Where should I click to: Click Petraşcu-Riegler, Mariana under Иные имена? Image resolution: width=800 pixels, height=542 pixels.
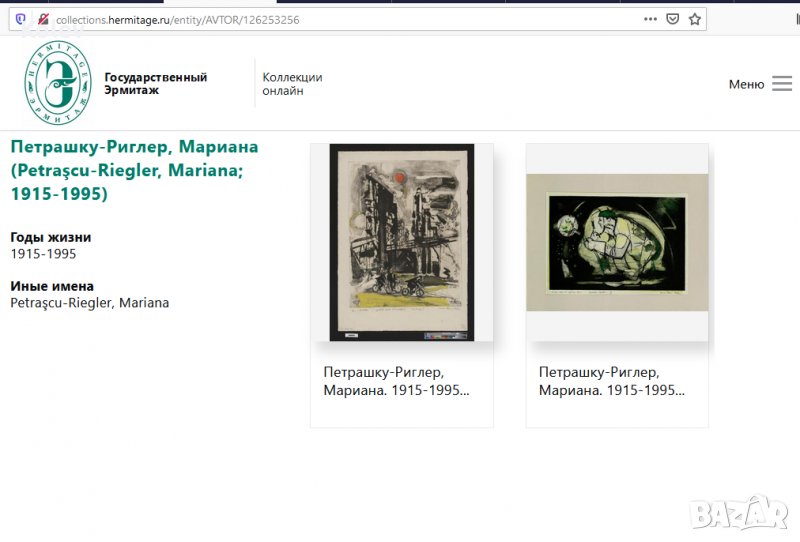[x=90, y=303]
